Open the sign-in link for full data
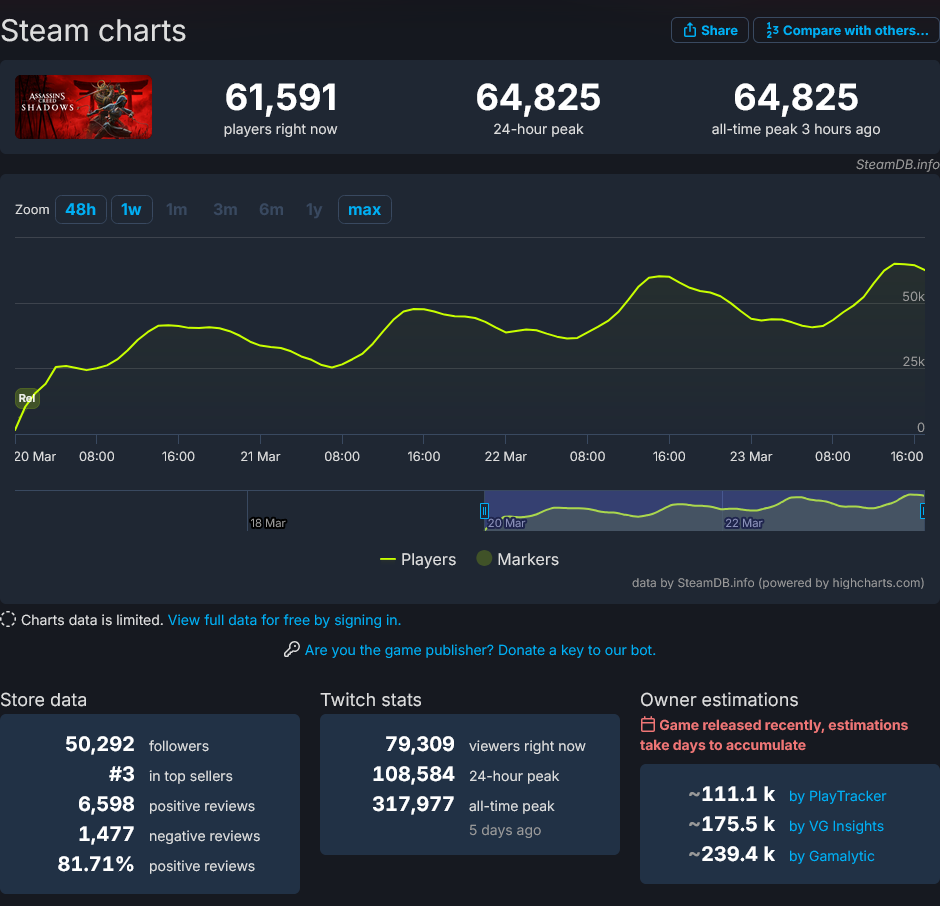 point(284,620)
